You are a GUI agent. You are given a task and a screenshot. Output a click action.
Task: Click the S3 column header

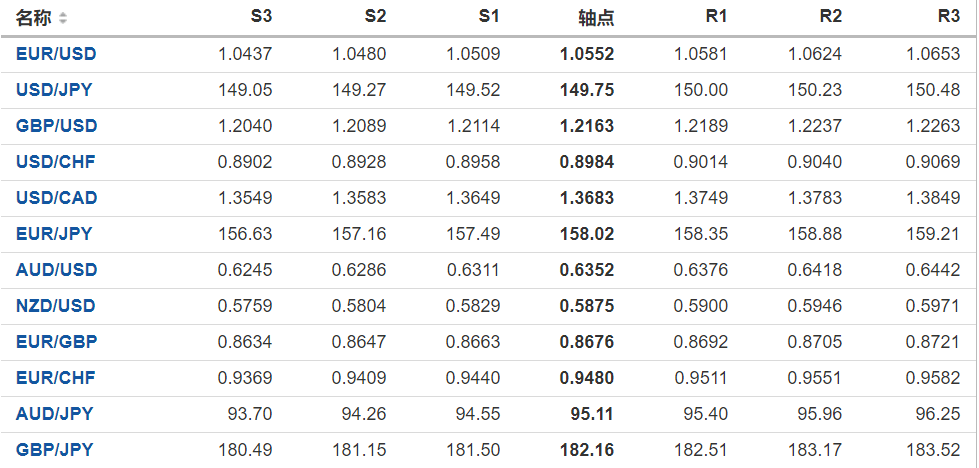(261, 17)
